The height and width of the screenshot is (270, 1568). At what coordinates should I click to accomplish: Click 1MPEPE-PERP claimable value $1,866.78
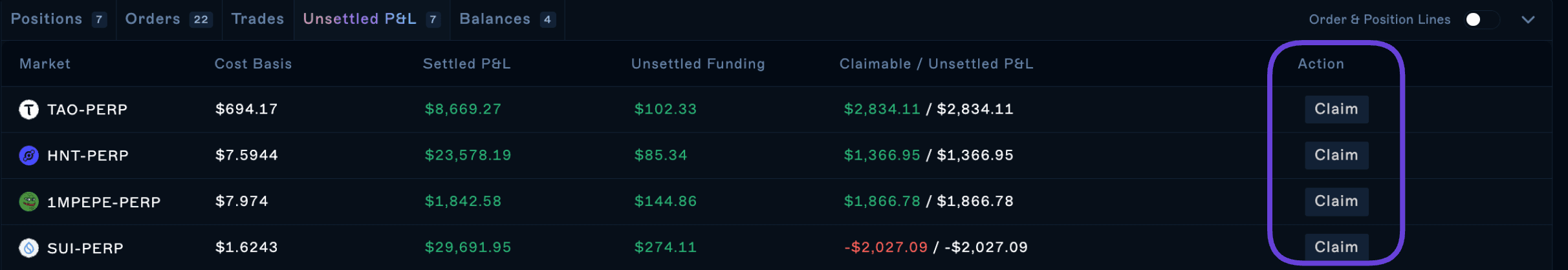pos(882,201)
